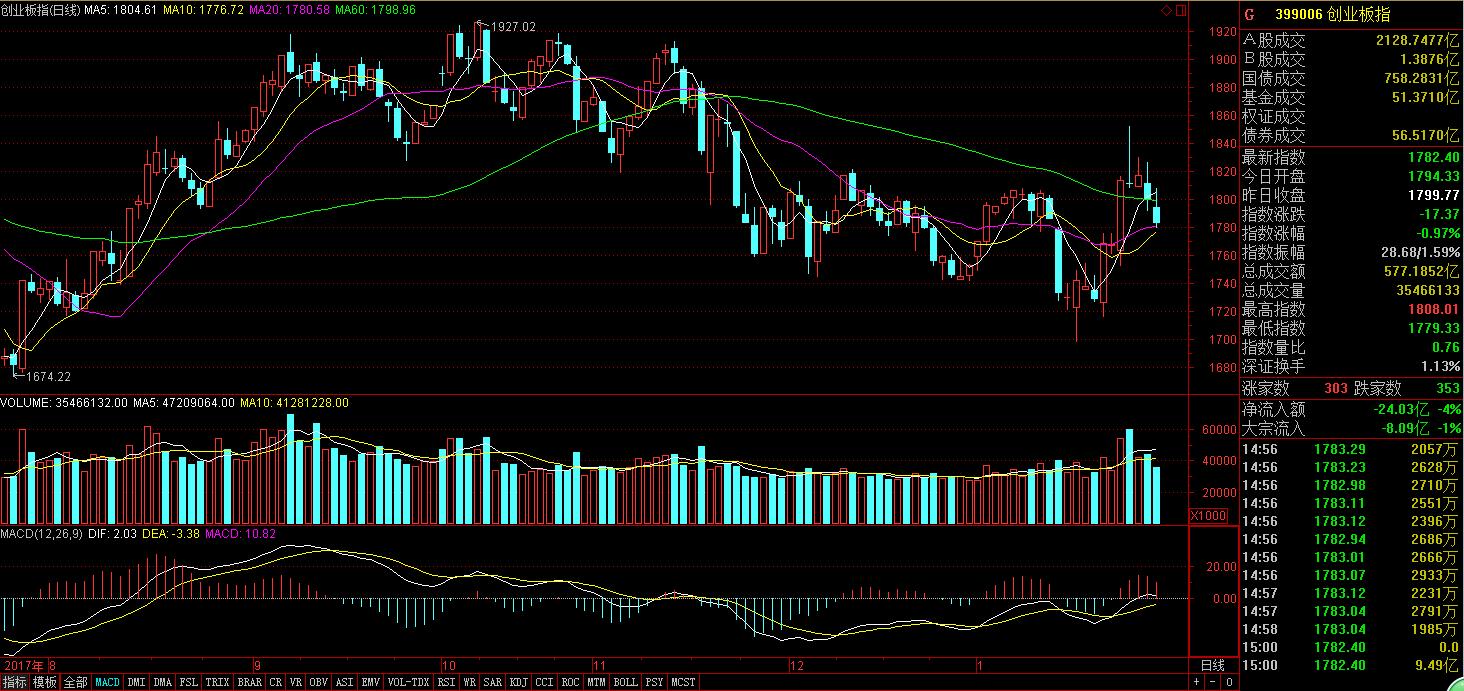Select the SAR indicator tab
Viewport: 1464px width, 691px height.
point(493,682)
